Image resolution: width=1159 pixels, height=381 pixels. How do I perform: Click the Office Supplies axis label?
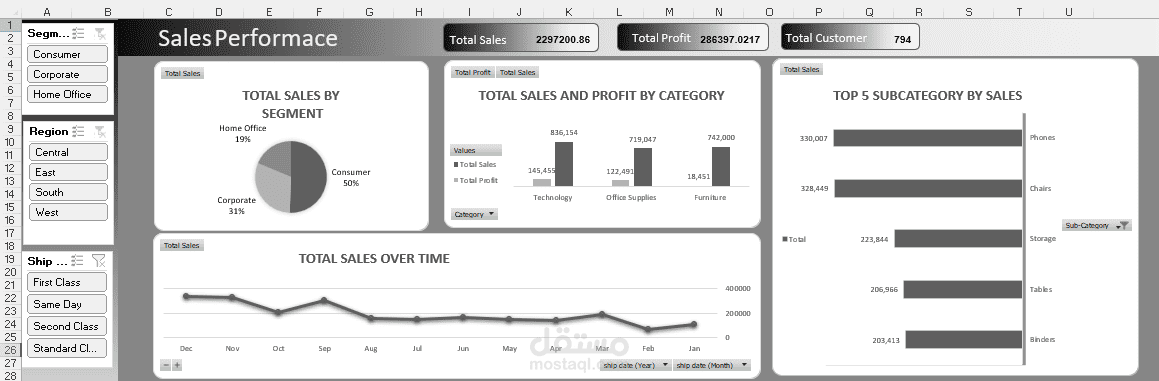point(631,198)
